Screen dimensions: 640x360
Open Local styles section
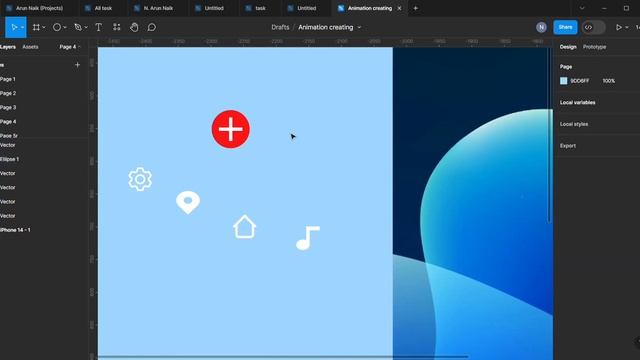574,124
